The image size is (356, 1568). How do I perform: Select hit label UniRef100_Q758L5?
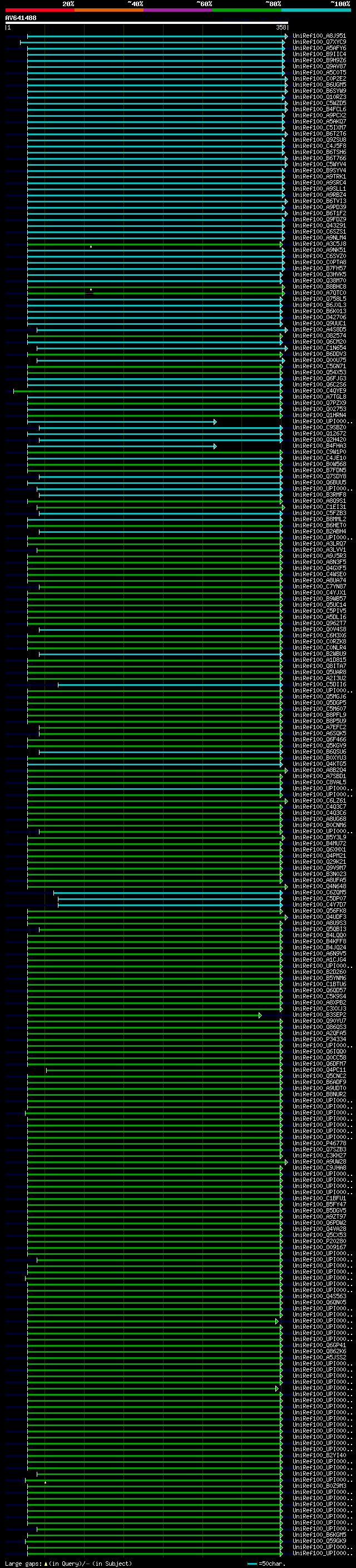319,299
